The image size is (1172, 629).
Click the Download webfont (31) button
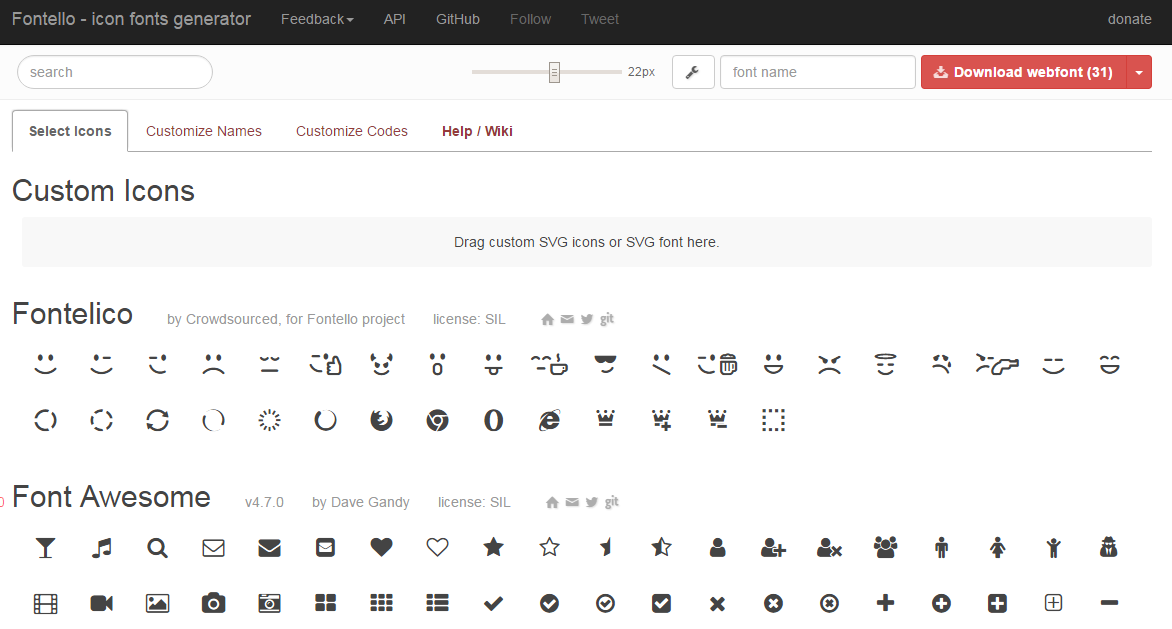click(1023, 72)
